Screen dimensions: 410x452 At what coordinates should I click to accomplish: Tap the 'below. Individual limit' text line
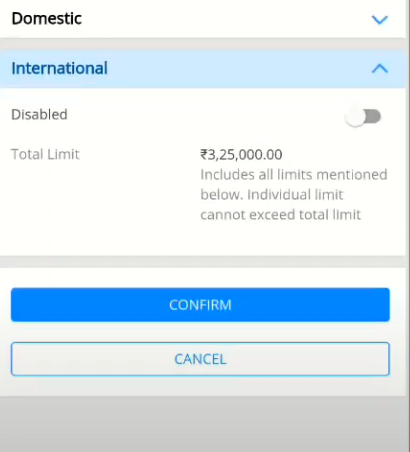tap(272, 195)
